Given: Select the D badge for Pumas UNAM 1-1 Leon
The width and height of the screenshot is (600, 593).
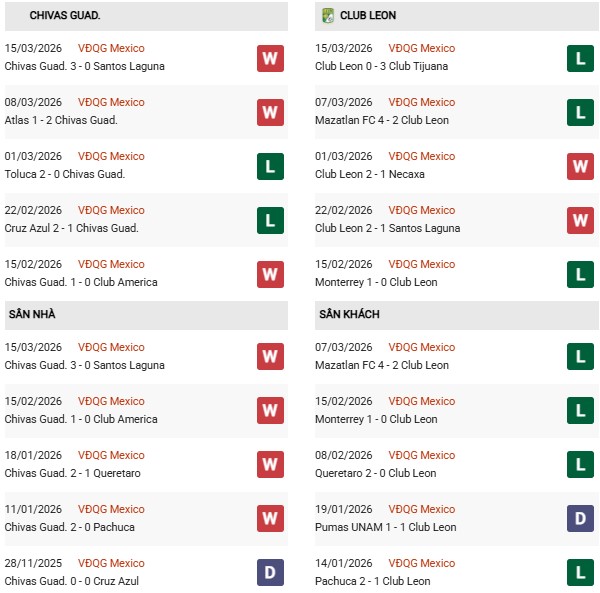Looking at the screenshot, I should (x=581, y=519).
